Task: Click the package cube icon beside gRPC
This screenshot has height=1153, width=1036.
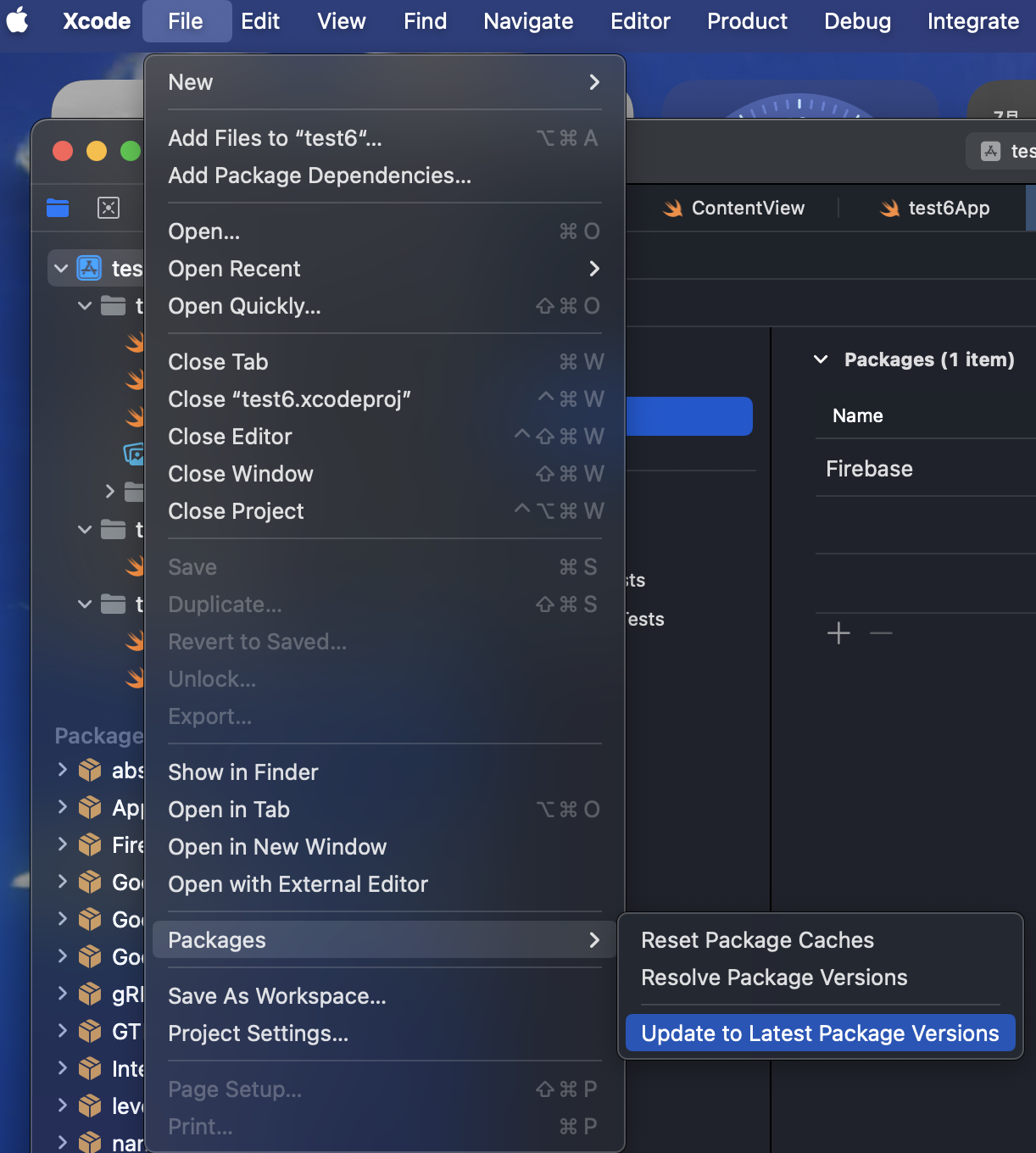Action: click(89, 994)
